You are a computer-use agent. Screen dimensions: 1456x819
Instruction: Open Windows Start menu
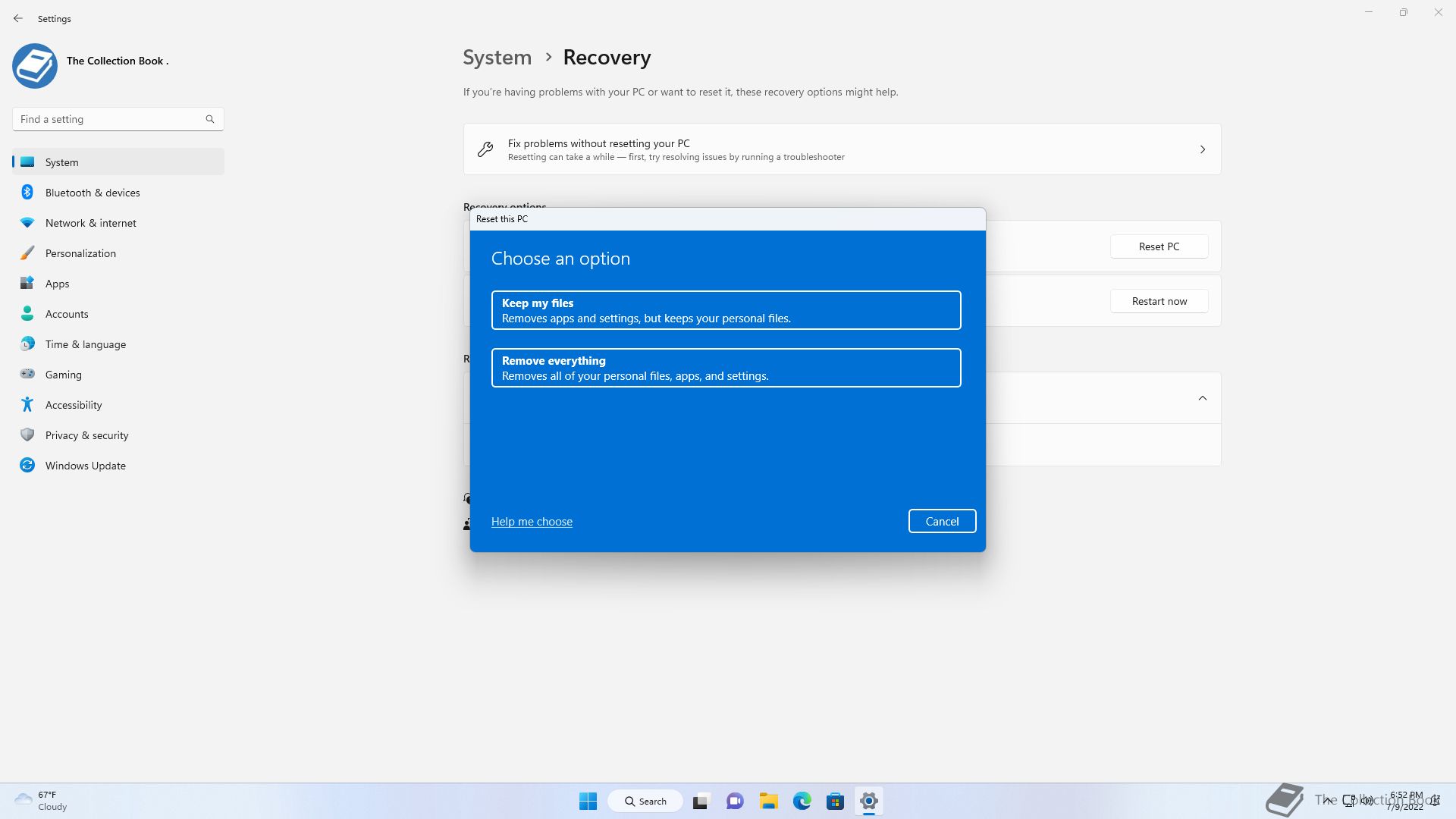588,801
